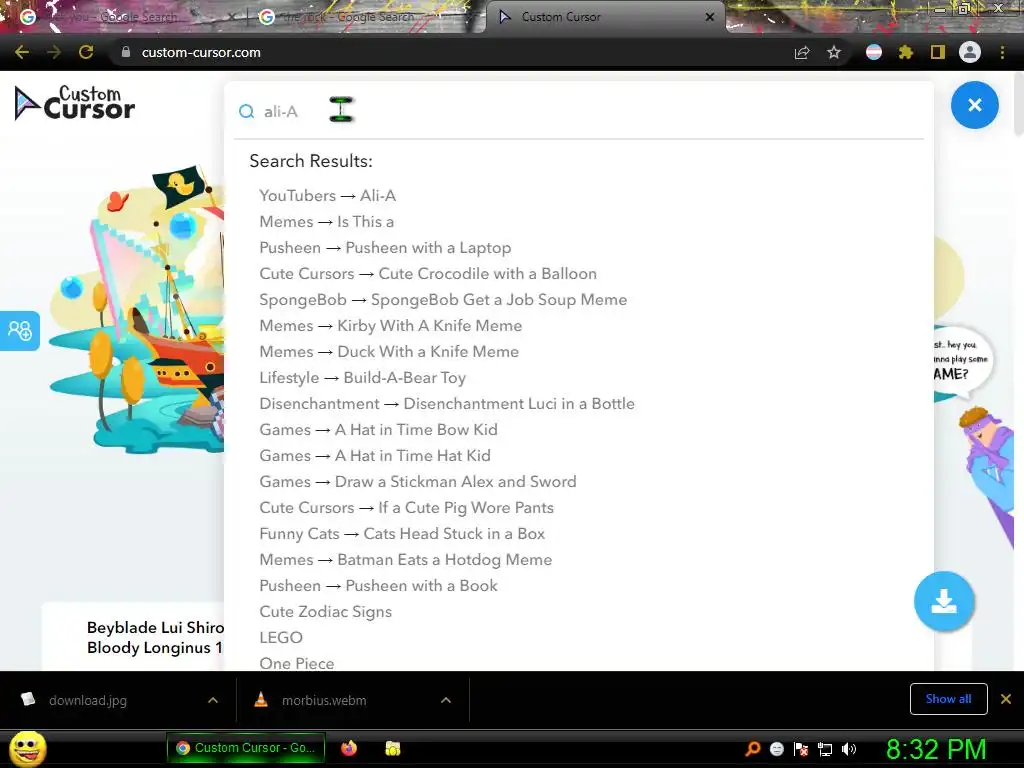Viewport: 1024px width, 768px height.
Task: Open the One Piece collection result
Action: point(296,663)
